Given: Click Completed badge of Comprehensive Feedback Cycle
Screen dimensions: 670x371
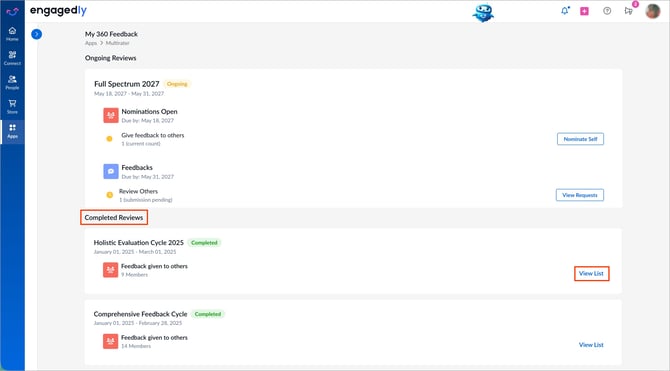Looking at the screenshot, I should (208, 314).
